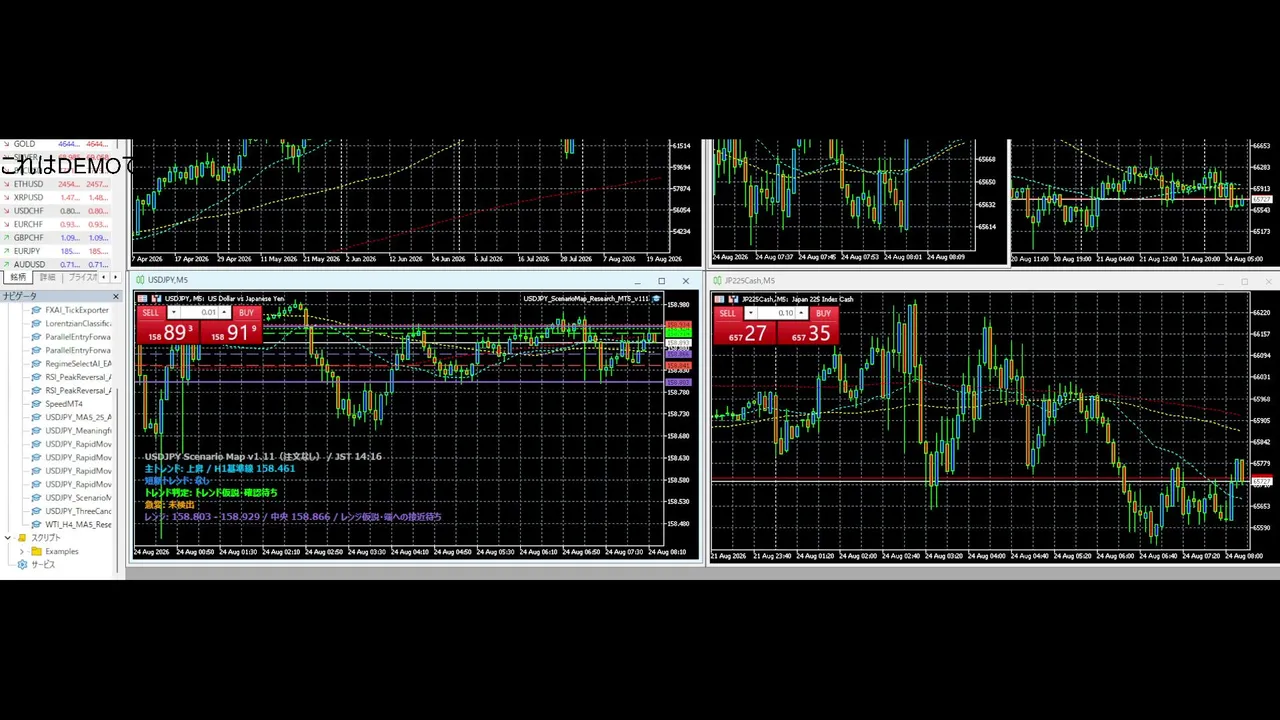Select USDJPY_ThreeCanc expert in Navigator

pos(78,511)
